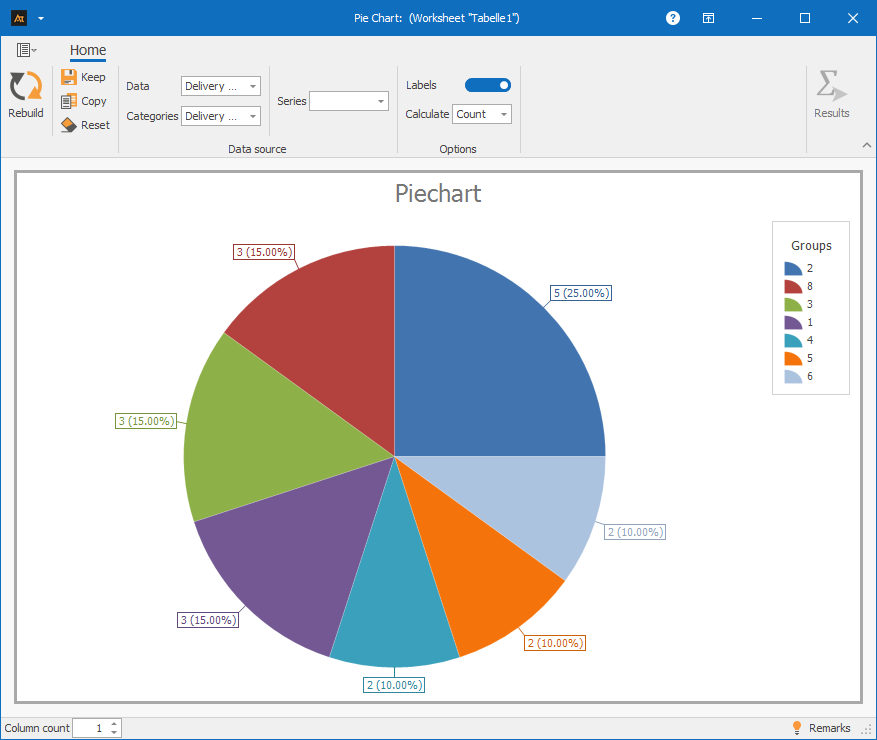
Task: Toggle the Labels switch off
Action: 488,85
